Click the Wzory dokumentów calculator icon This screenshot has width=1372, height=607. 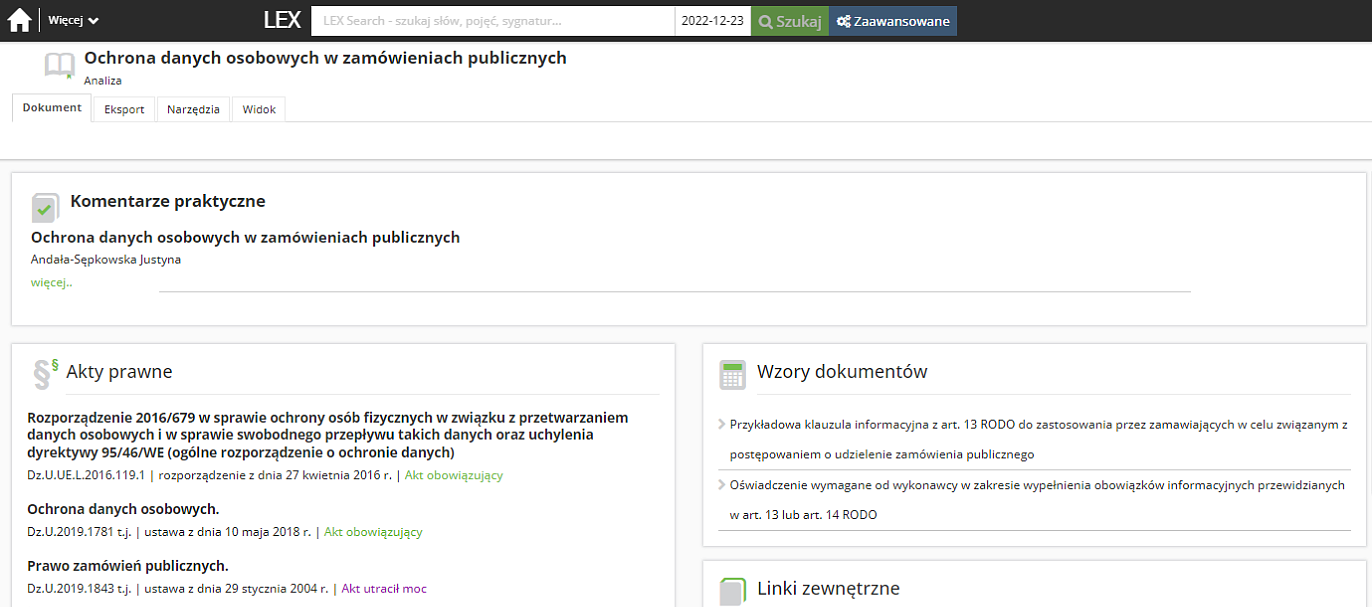[733, 375]
